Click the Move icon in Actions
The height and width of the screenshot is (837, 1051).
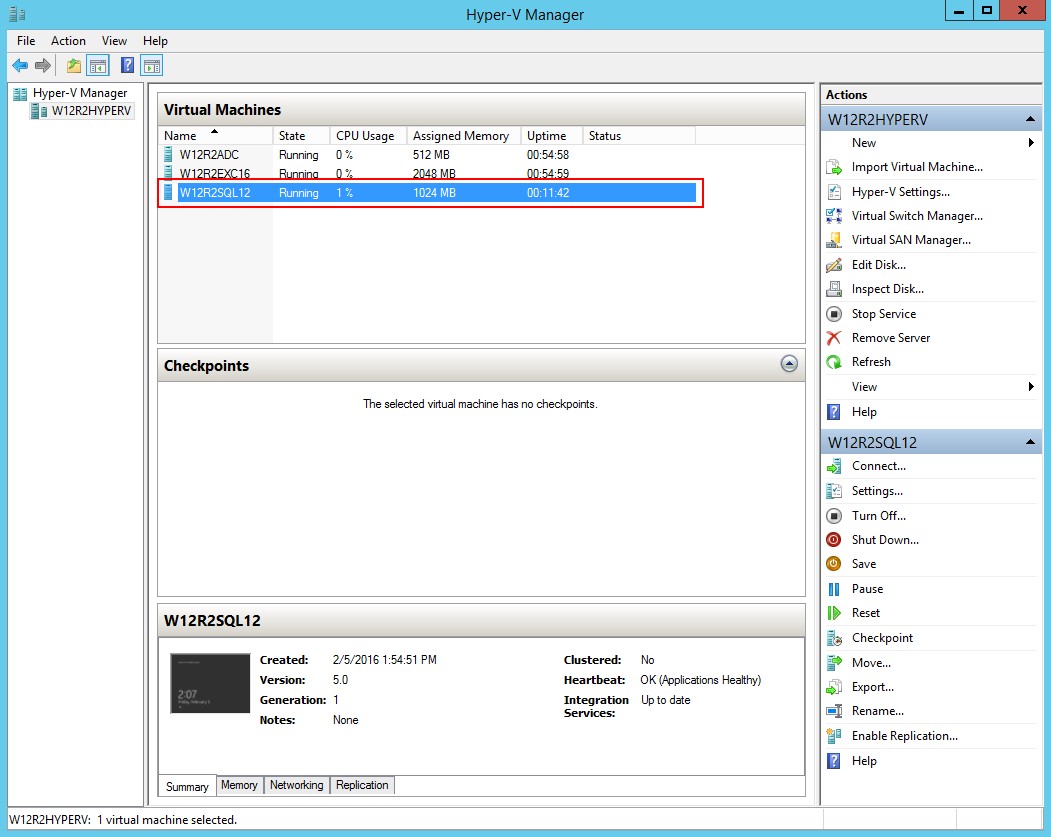(x=834, y=663)
